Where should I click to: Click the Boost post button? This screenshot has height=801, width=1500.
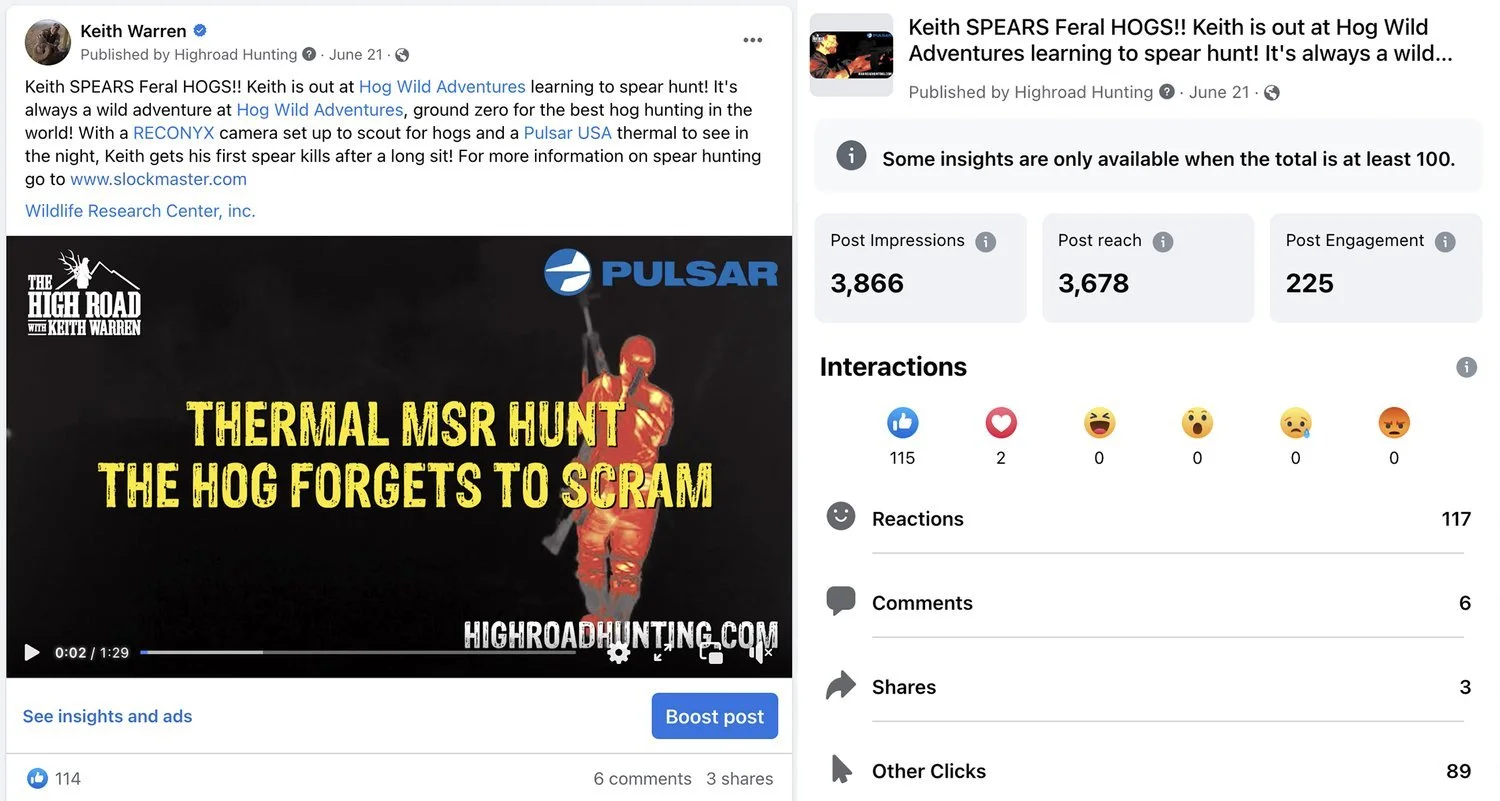(715, 716)
